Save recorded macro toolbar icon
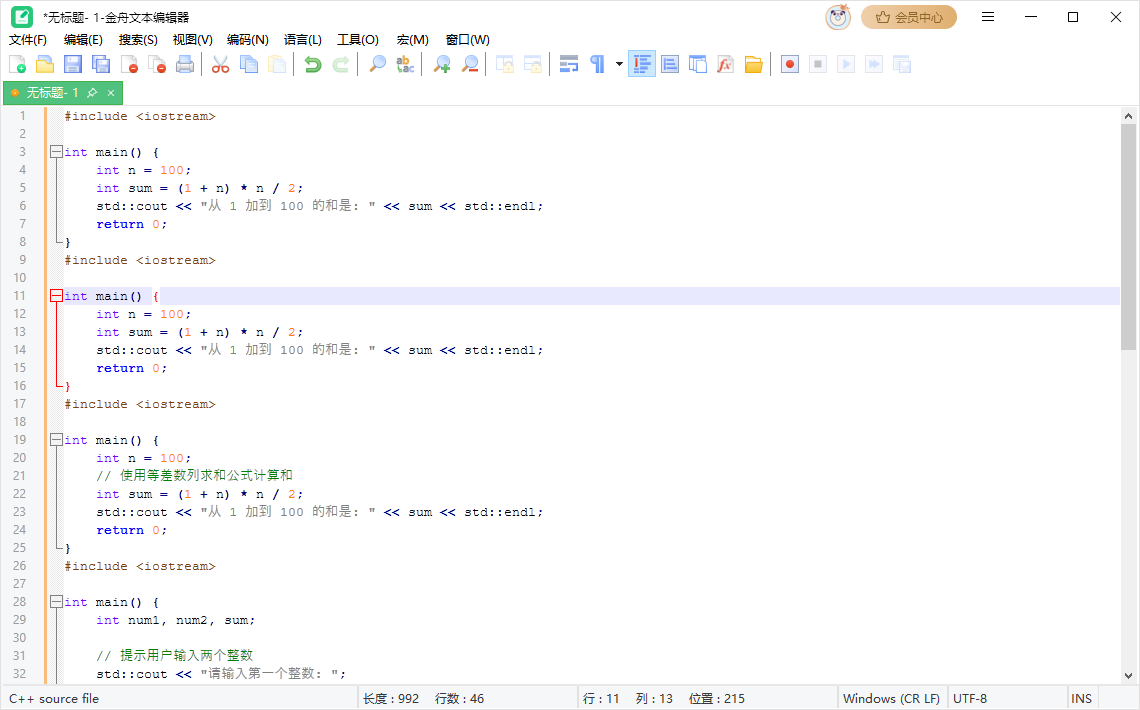Viewport: 1140px width, 710px height. point(902,65)
